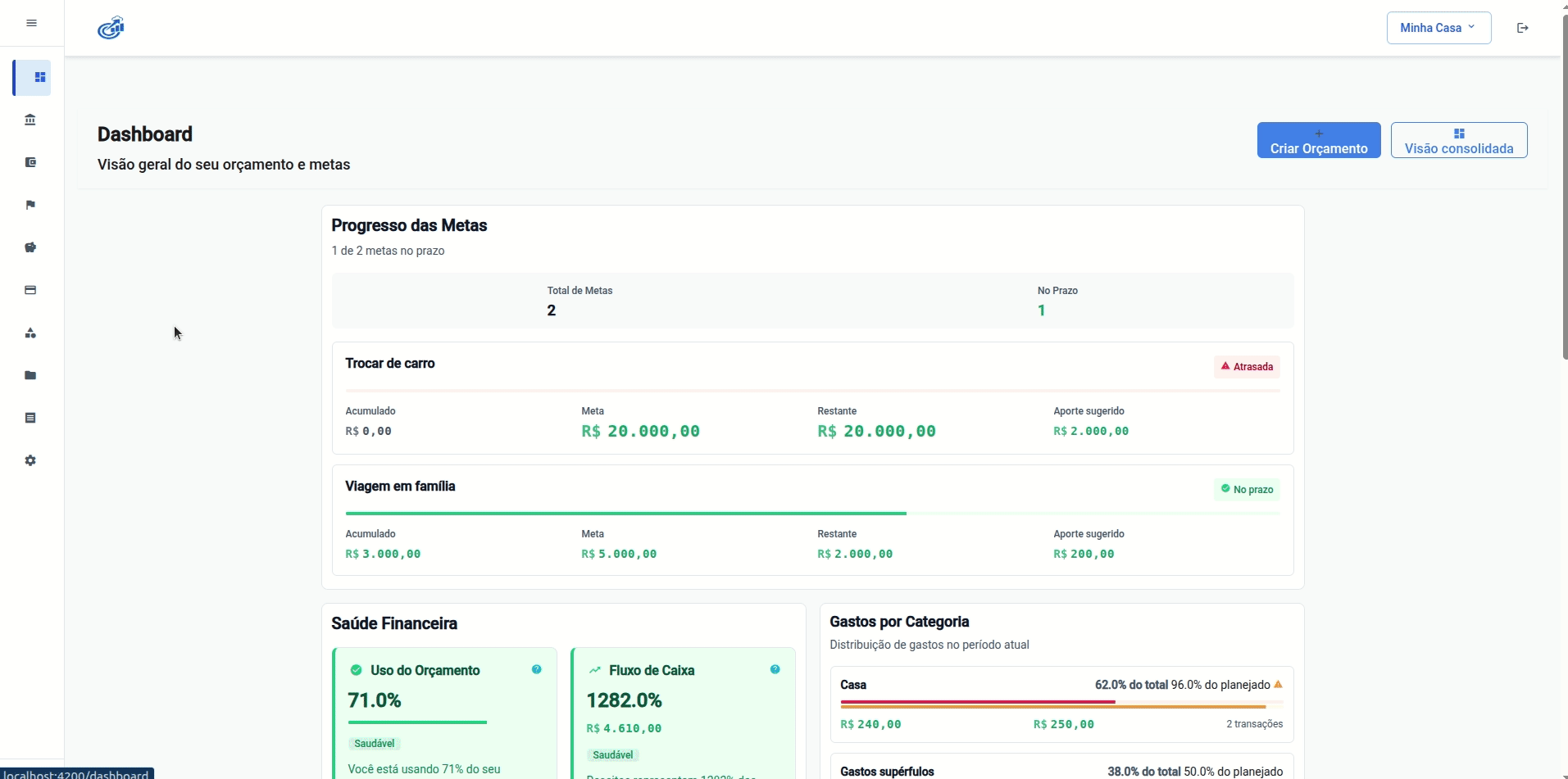The height and width of the screenshot is (779, 1568).
Task: Click the hamburger menu icon
Action: (x=31, y=23)
